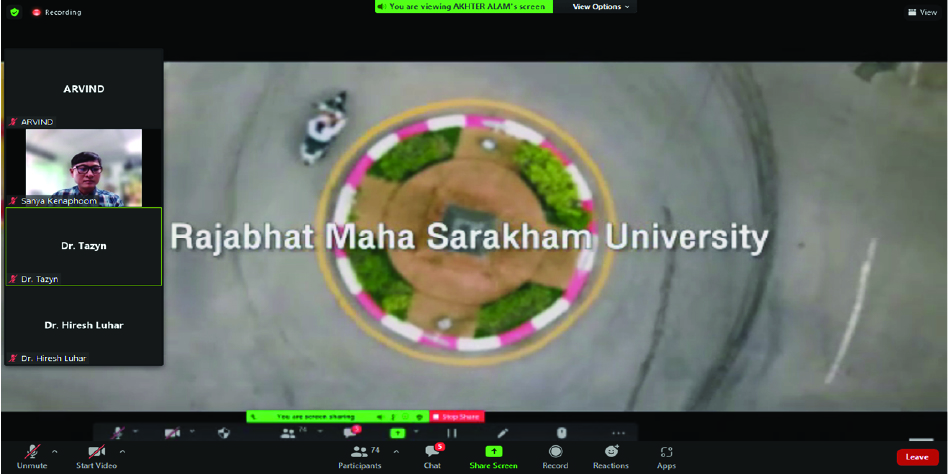Select Sanya Kenaphoom's video thumbnail
The height and width of the screenshot is (475, 948).
point(84,167)
